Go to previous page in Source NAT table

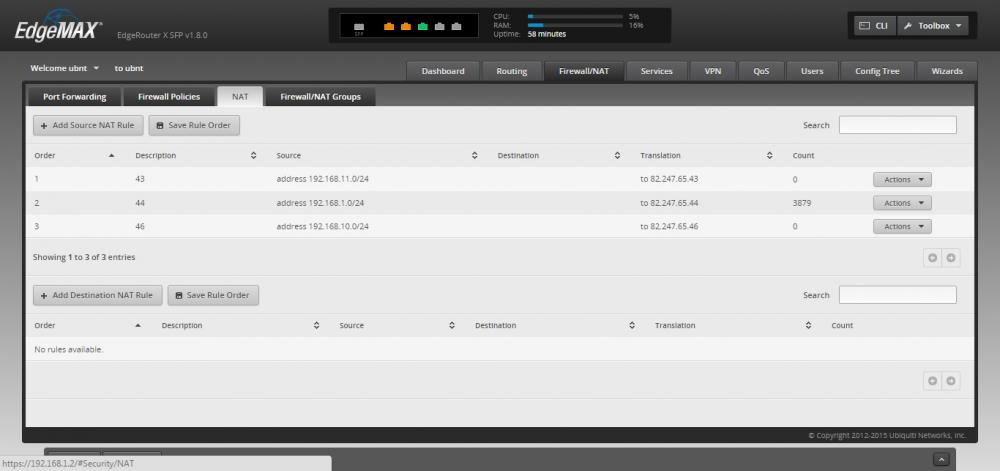pos(932,257)
